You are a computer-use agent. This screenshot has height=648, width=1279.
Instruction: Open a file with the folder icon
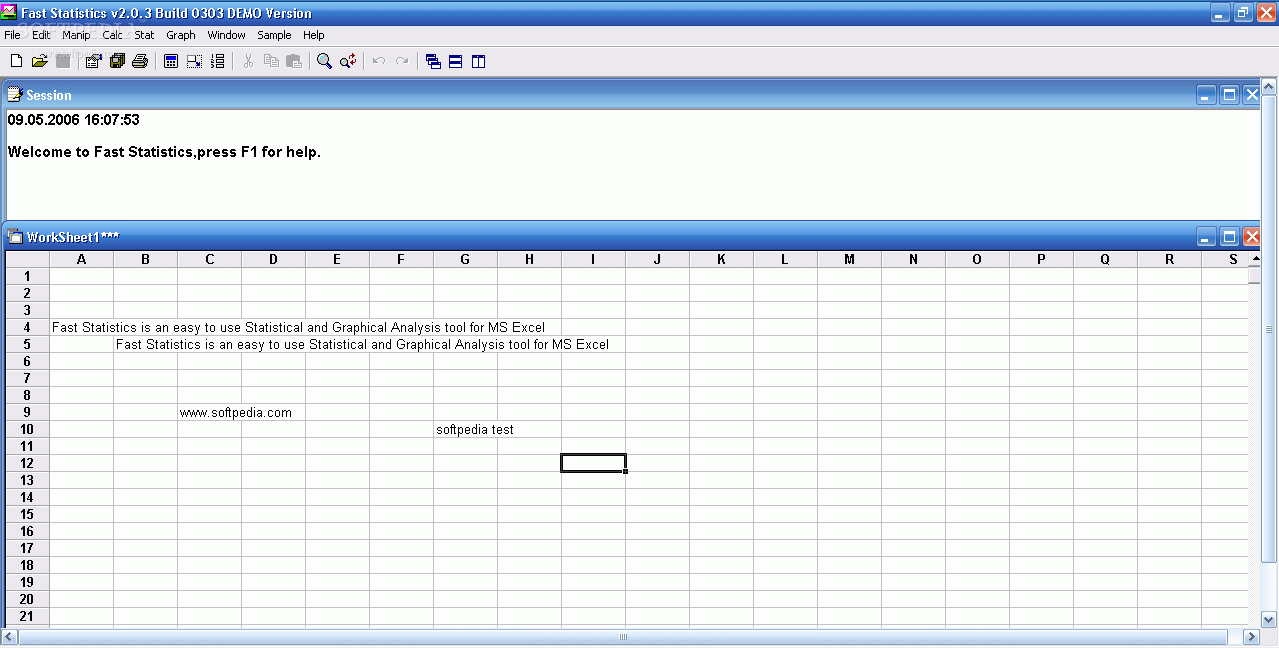40,61
